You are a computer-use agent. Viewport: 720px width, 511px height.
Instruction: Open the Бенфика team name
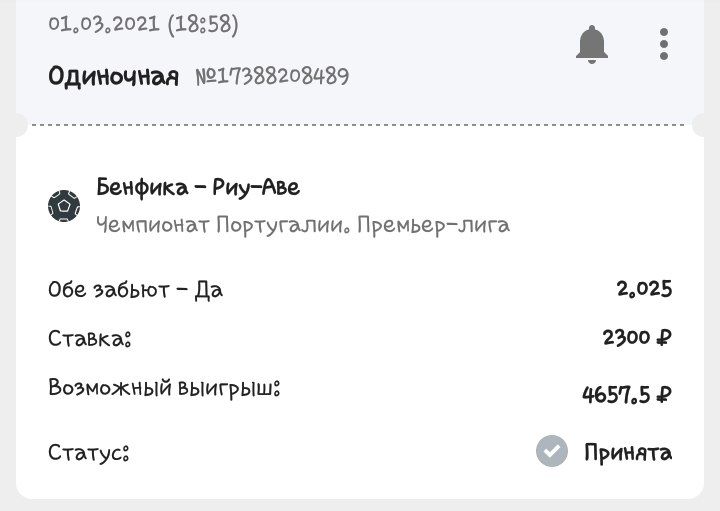tap(140, 187)
